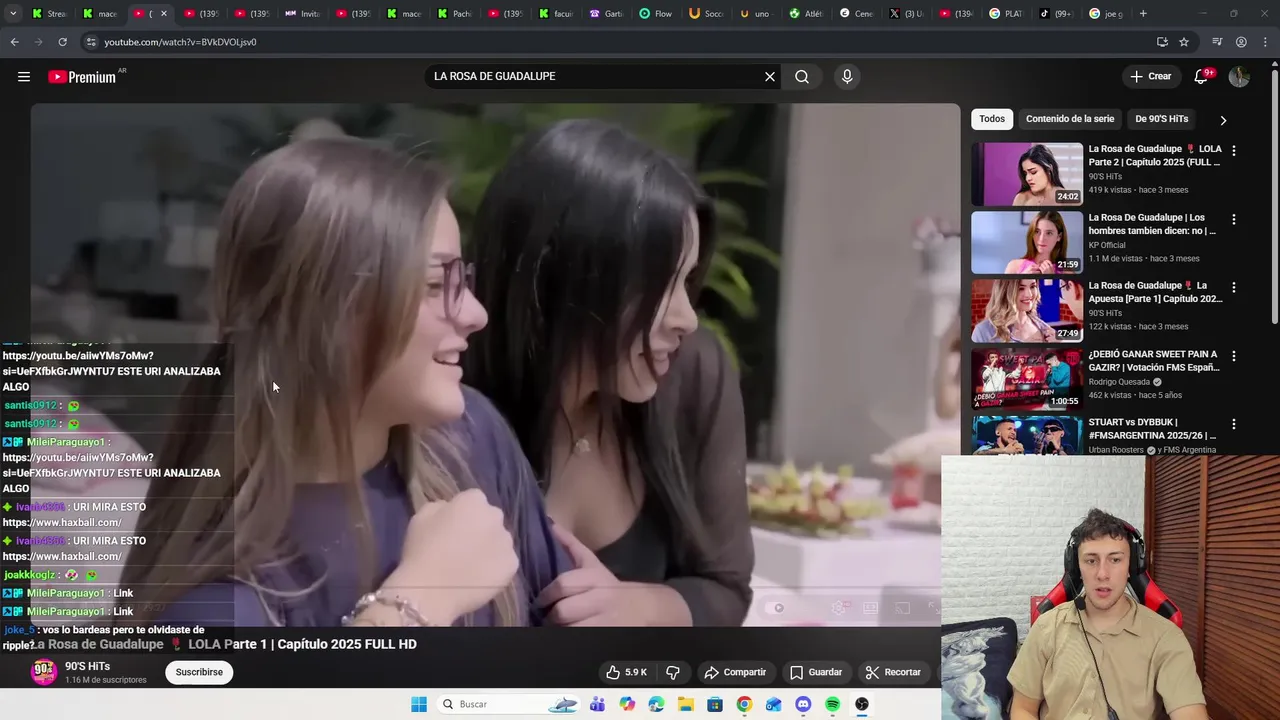Open the KP Official channel link
Image resolution: width=1280 pixels, height=720 pixels.
pos(1107,245)
